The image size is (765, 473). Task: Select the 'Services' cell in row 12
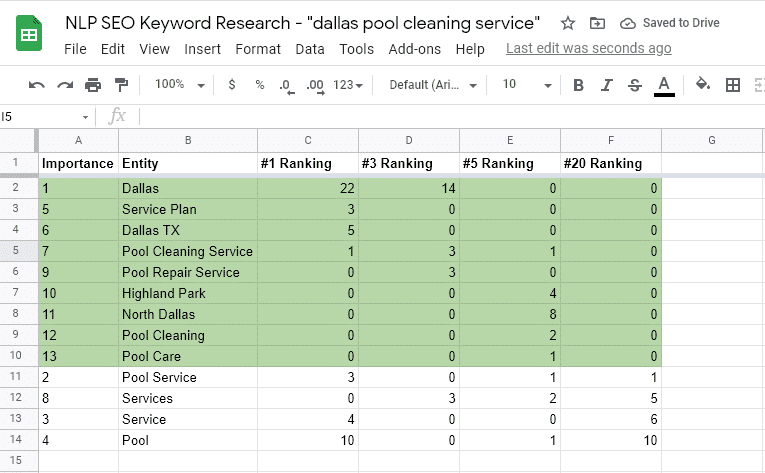click(x=188, y=398)
